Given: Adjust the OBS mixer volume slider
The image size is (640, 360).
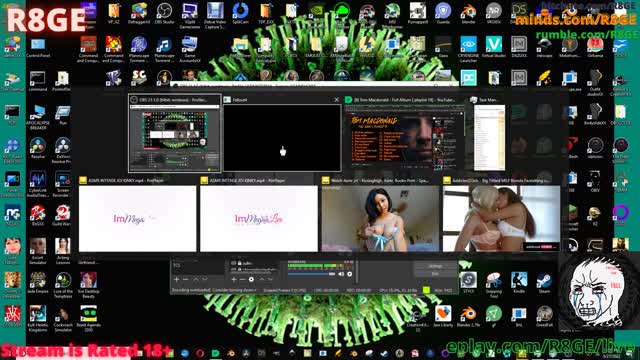Looking at the screenshot, I should click(x=311, y=274).
